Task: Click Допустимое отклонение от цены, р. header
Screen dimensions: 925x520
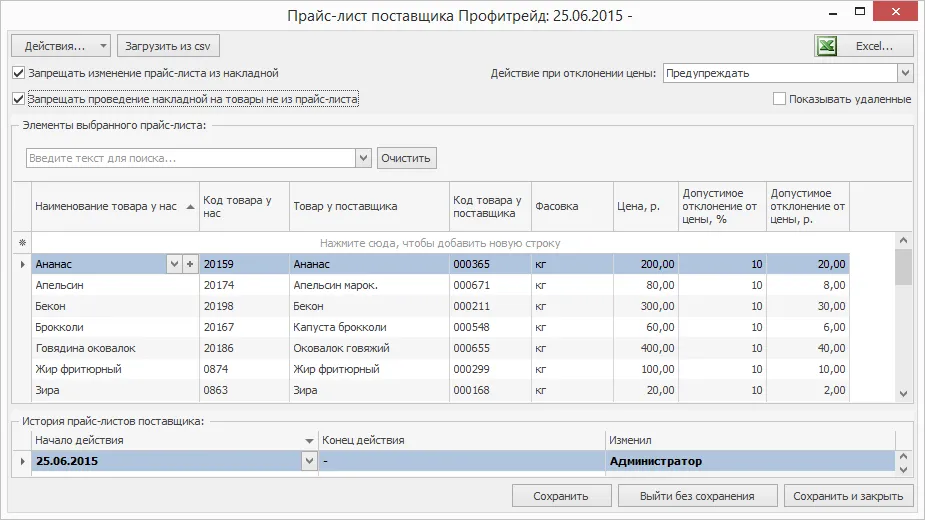Action: (808, 207)
